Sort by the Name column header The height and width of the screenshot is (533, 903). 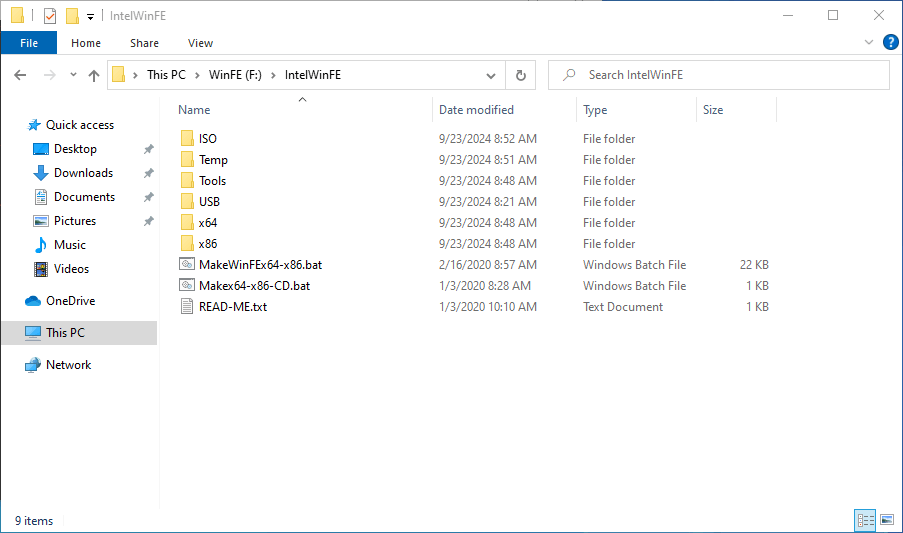[x=194, y=110]
